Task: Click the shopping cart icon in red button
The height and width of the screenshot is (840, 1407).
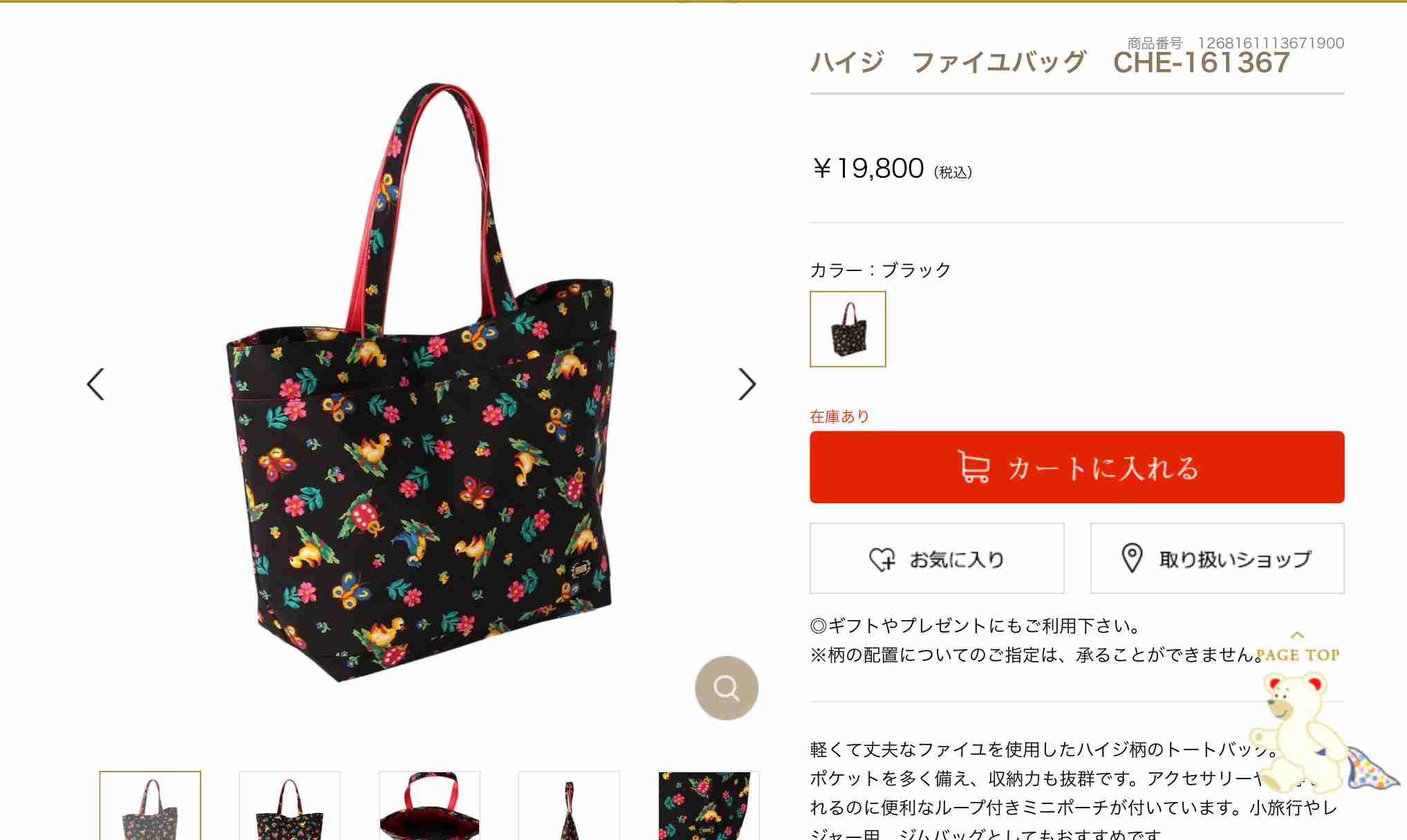Action: (x=973, y=467)
